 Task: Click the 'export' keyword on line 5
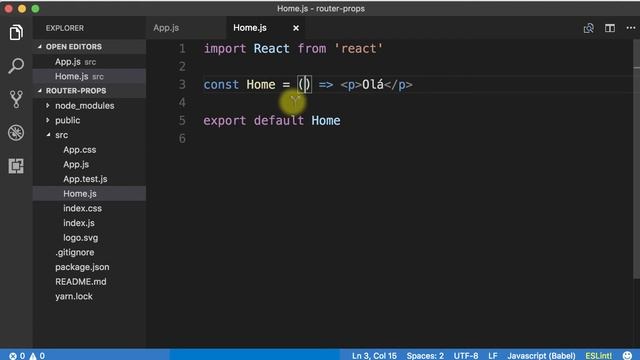pos(225,121)
